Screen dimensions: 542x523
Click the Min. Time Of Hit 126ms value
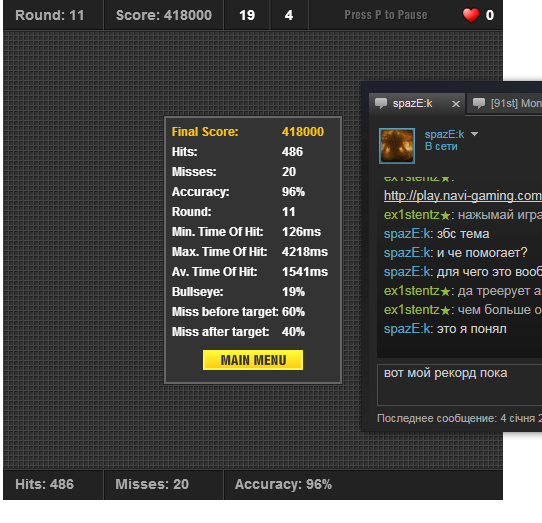click(301, 232)
